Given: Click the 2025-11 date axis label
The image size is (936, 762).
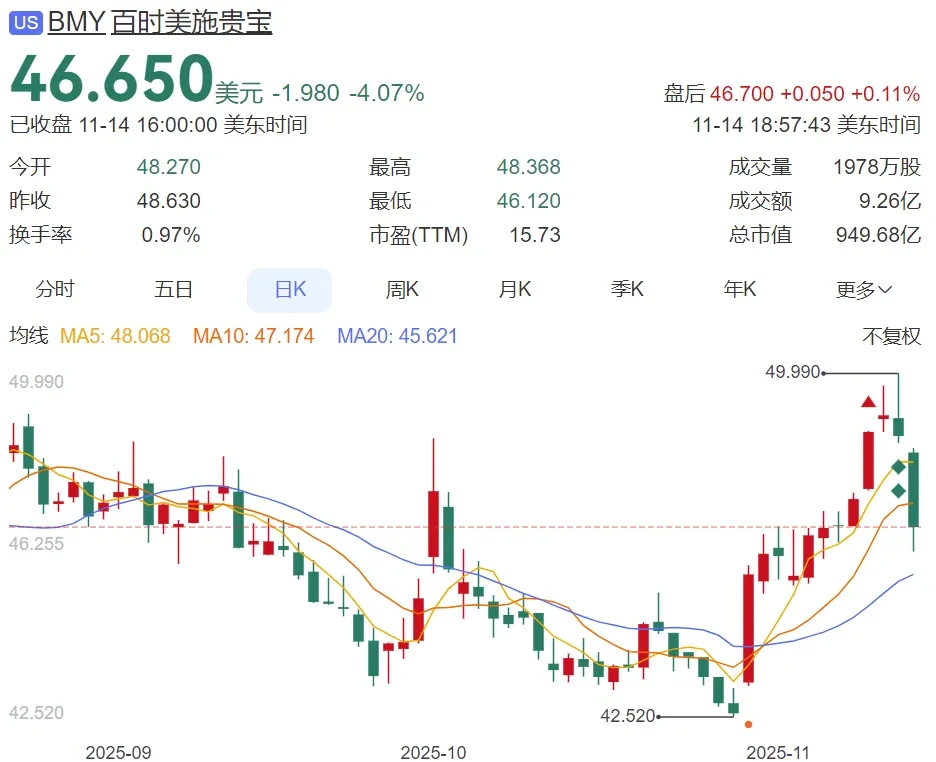Looking at the screenshot, I should point(778,752).
